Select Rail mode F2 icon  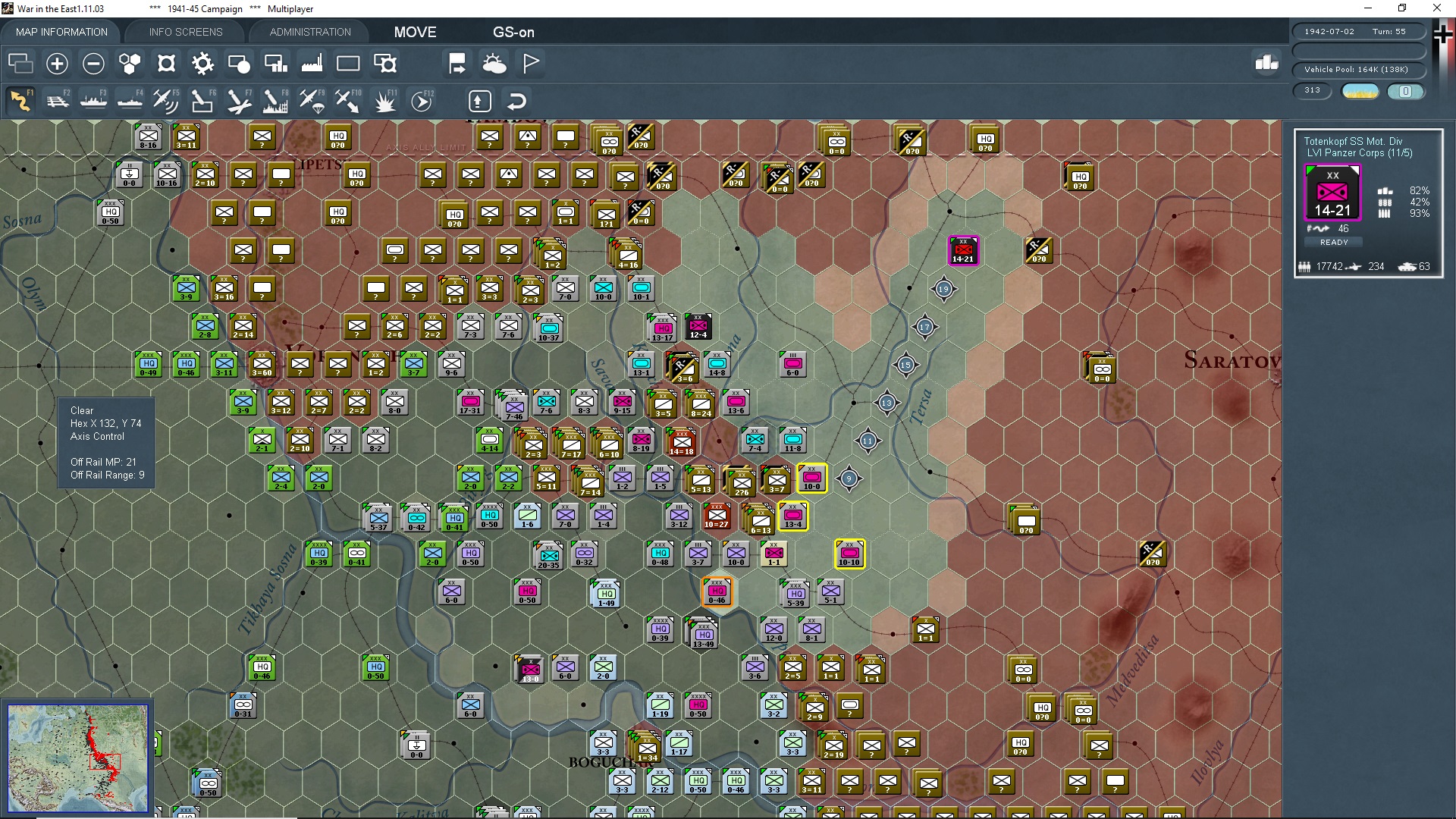(x=57, y=100)
